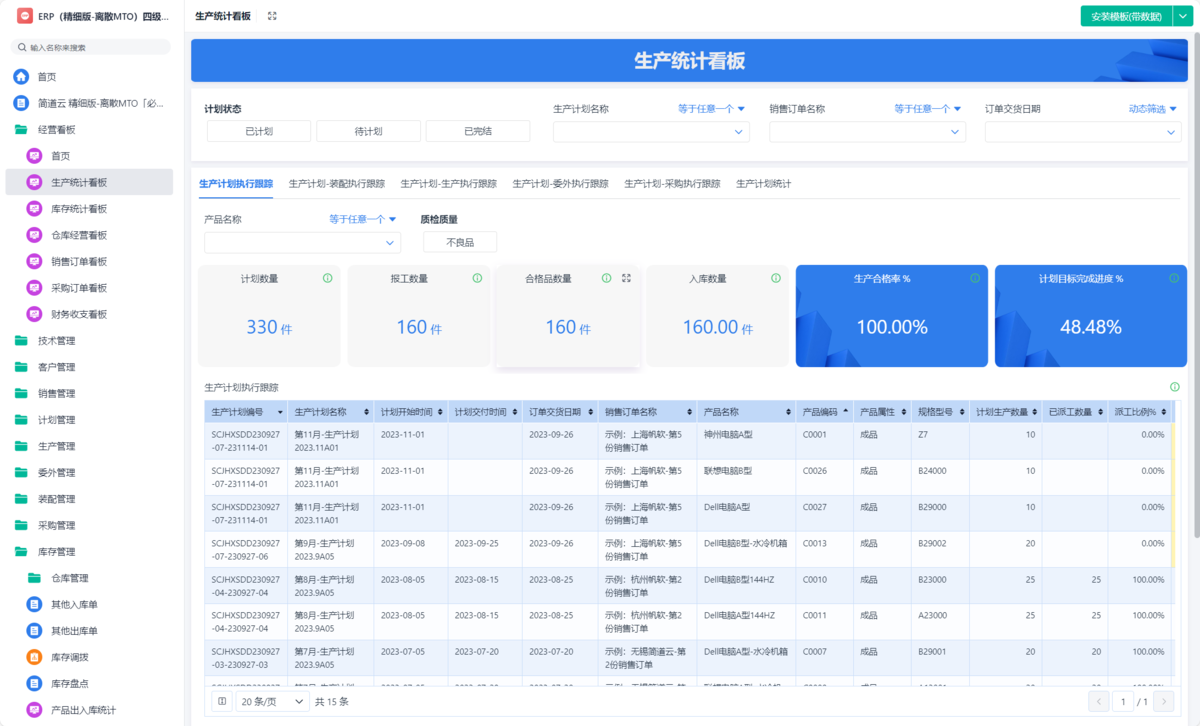Click the fullscreen icon beside 生产统计看板 tab title
1200x726 pixels.
[272, 16]
